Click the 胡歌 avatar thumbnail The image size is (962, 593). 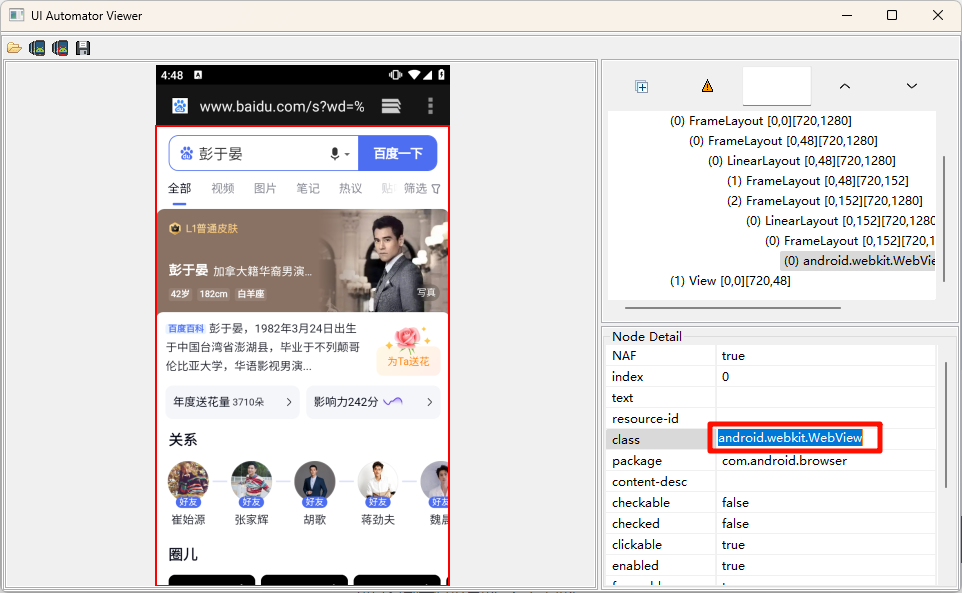pos(315,481)
